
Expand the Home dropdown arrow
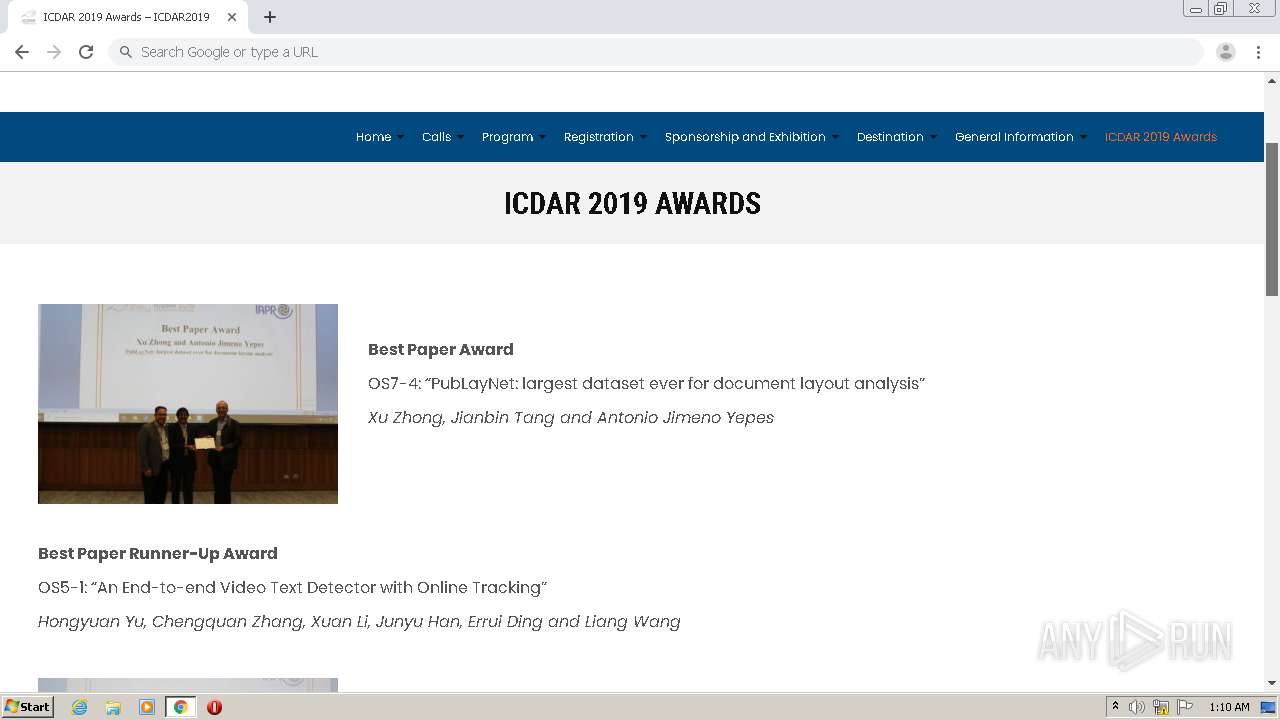click(x=400, y=138)
